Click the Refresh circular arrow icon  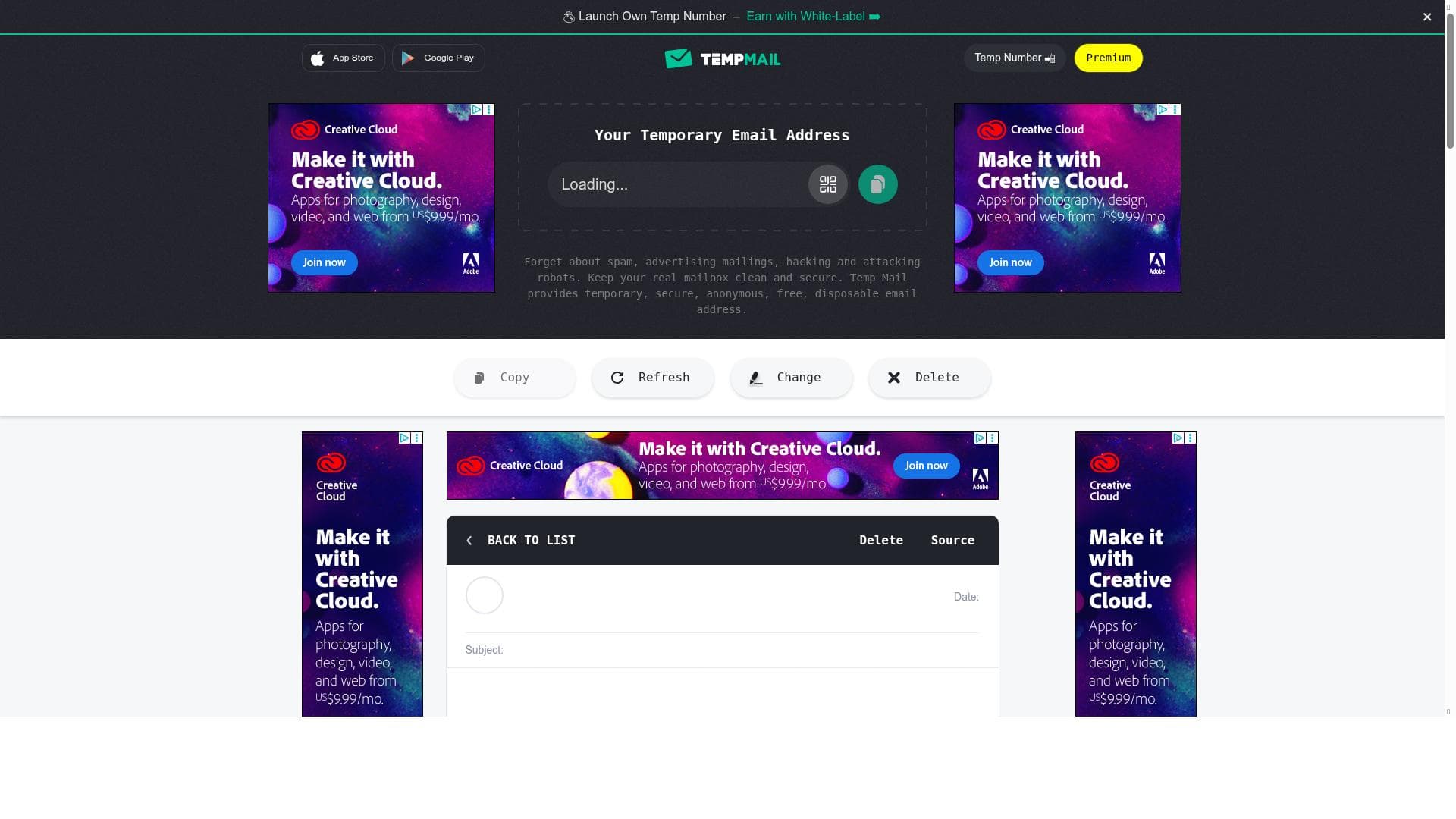[x=617, y=378]
